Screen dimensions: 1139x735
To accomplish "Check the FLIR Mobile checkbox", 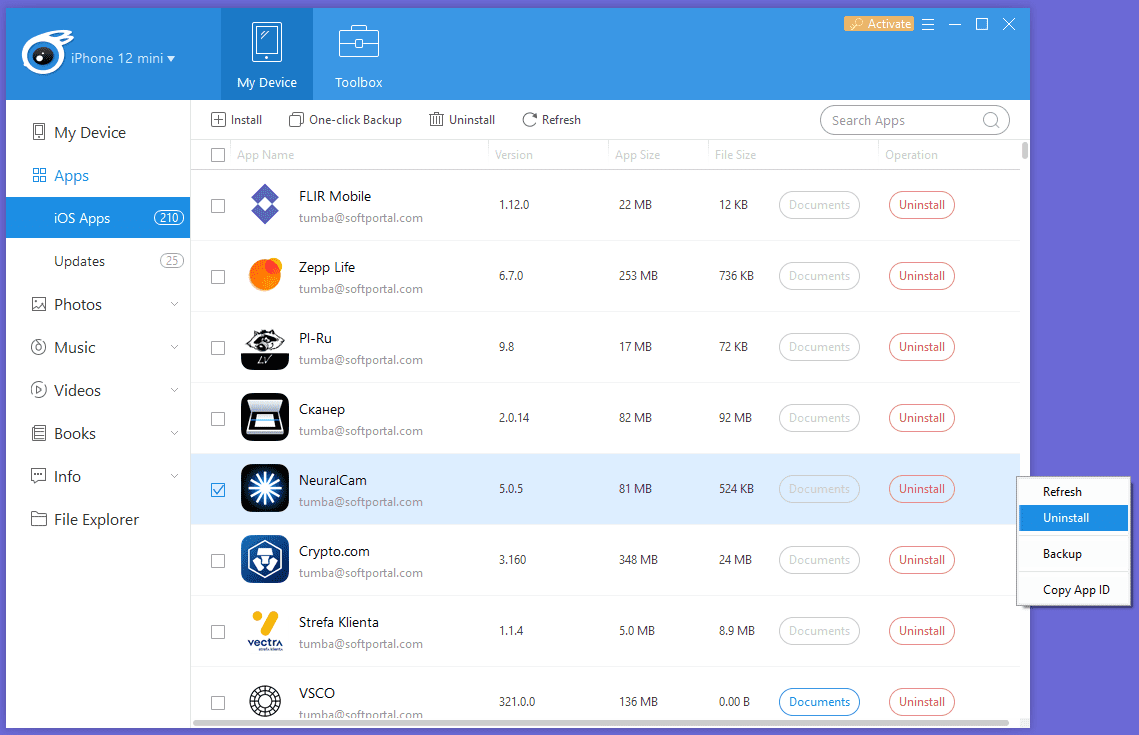I will click(218, 206).
